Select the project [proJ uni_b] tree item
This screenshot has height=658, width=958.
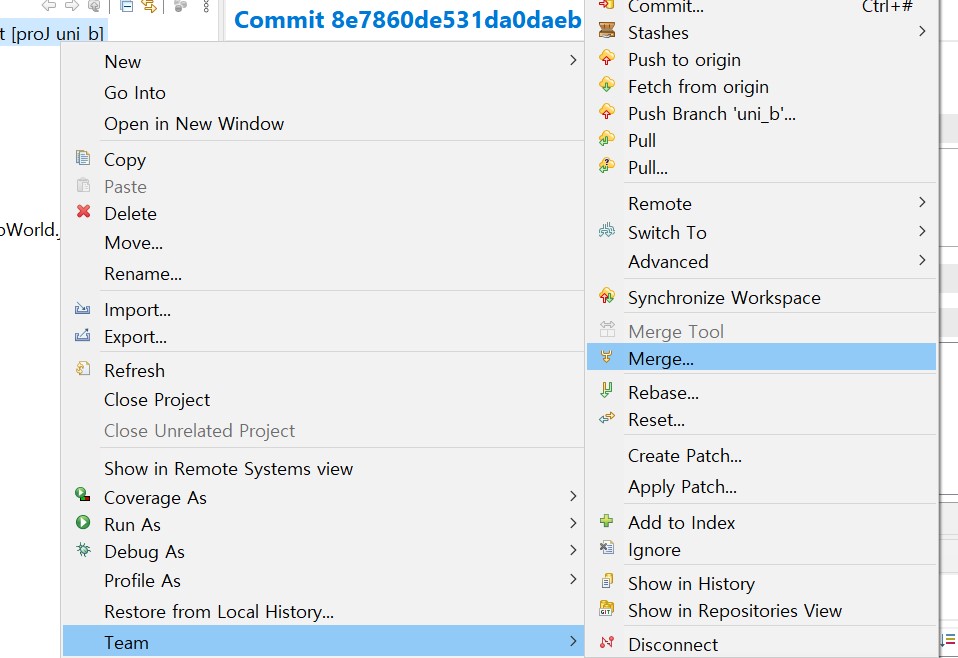(x=53, y=33)
